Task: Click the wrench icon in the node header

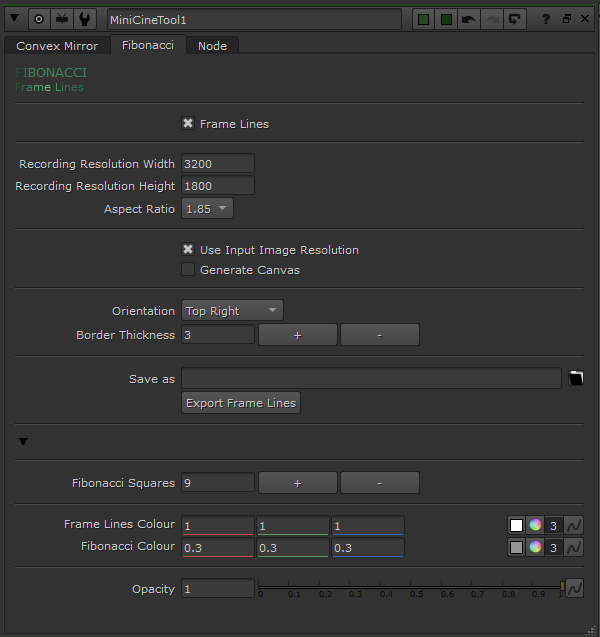Action: (86, 19)
